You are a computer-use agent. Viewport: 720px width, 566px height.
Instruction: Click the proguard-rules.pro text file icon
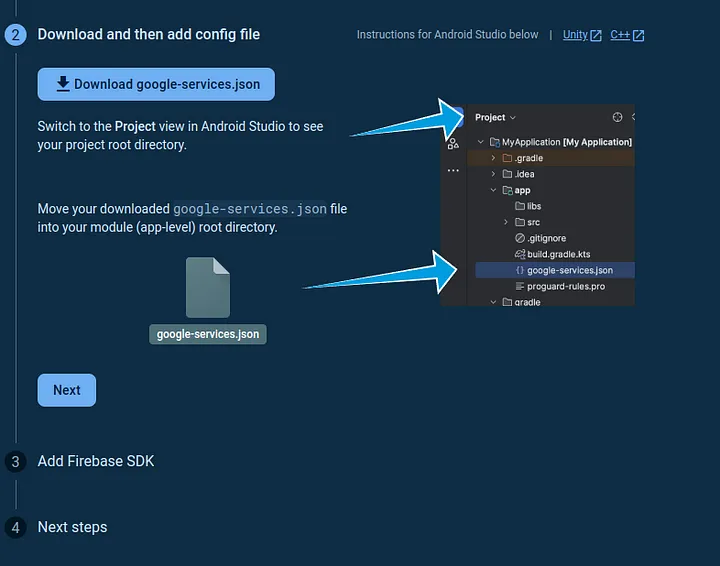click(x=520, y=286)
